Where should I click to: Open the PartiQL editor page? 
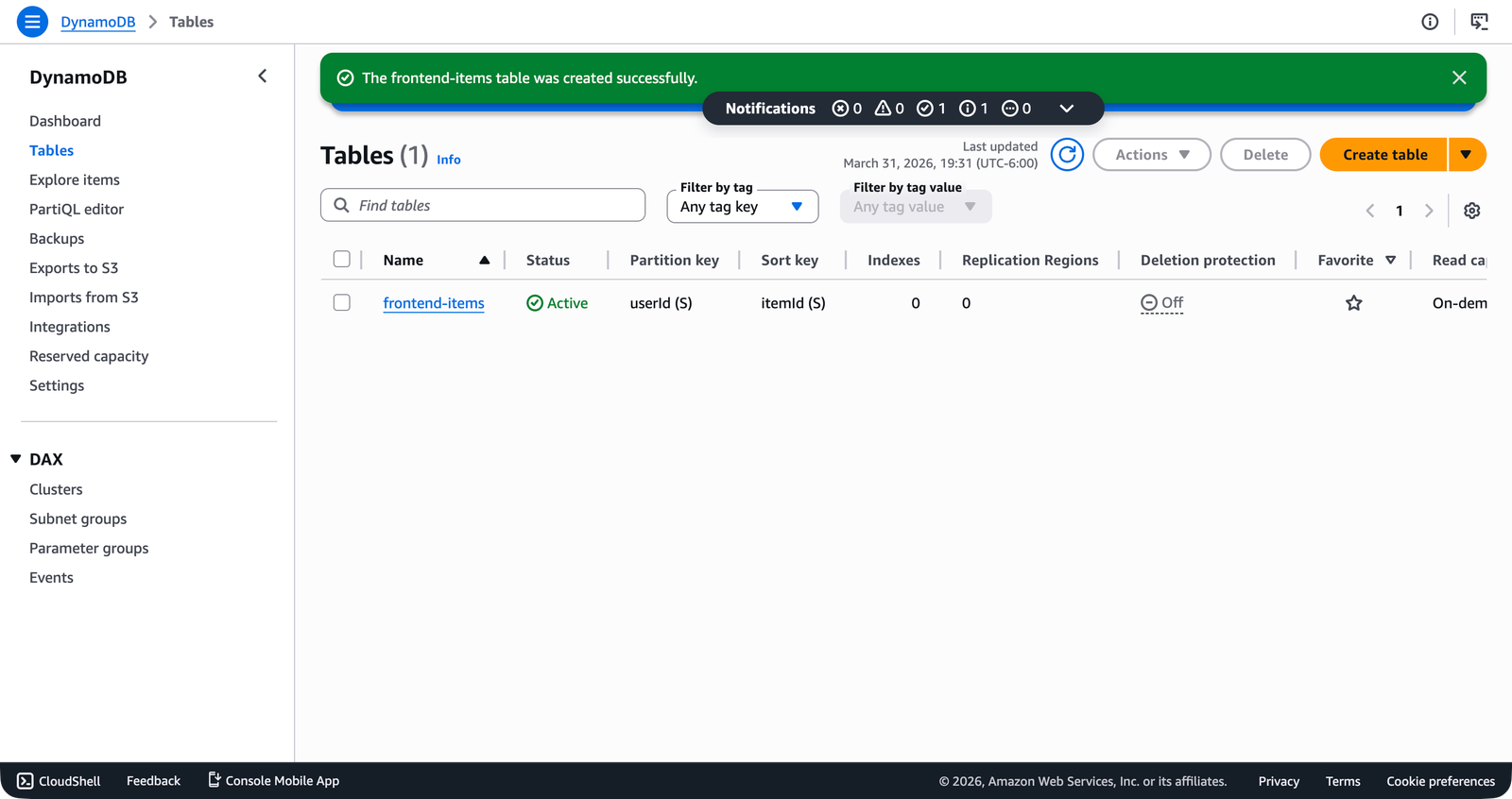coord(77,209)
